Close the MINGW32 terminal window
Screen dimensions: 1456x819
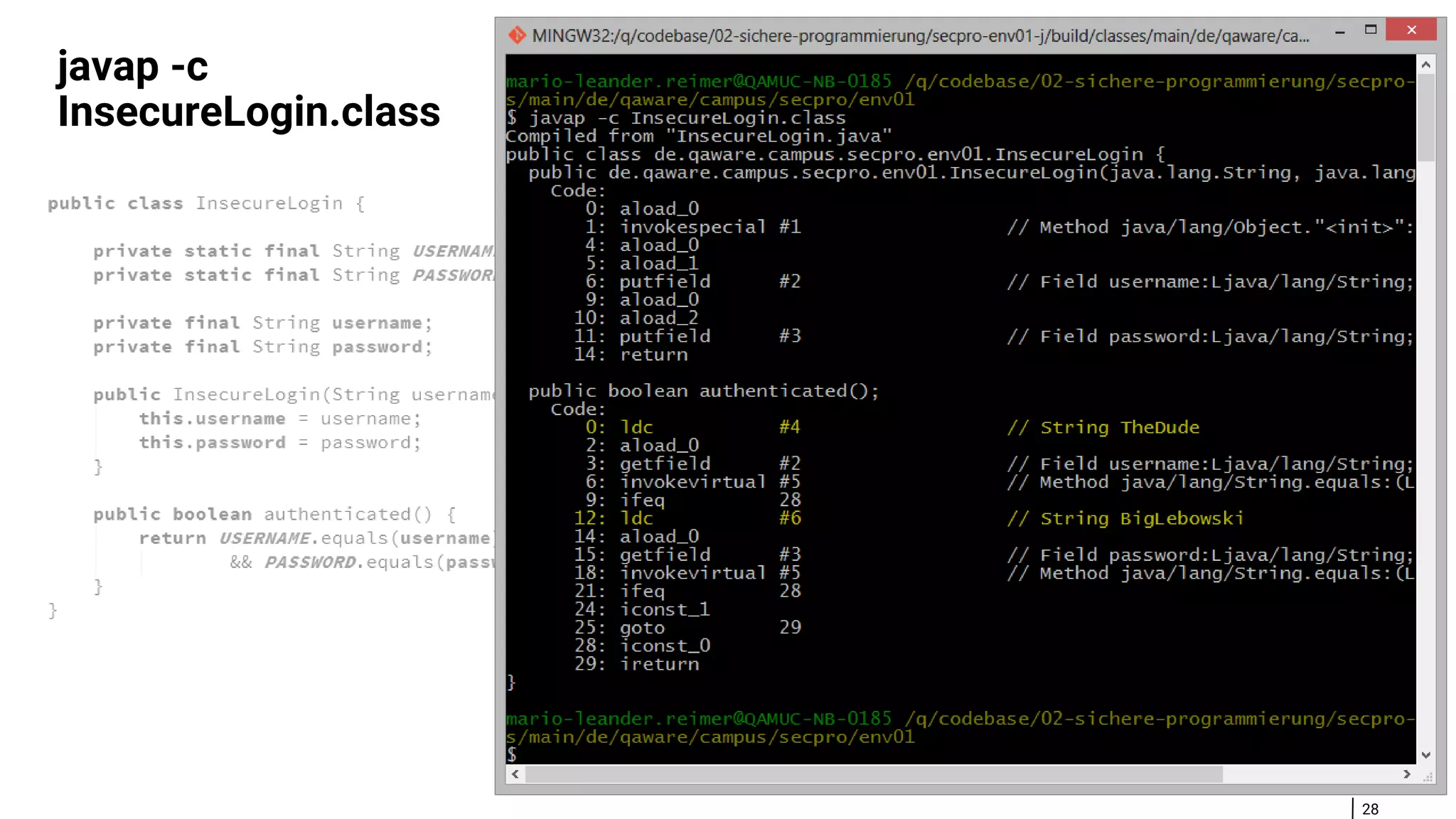[1412, 30]
